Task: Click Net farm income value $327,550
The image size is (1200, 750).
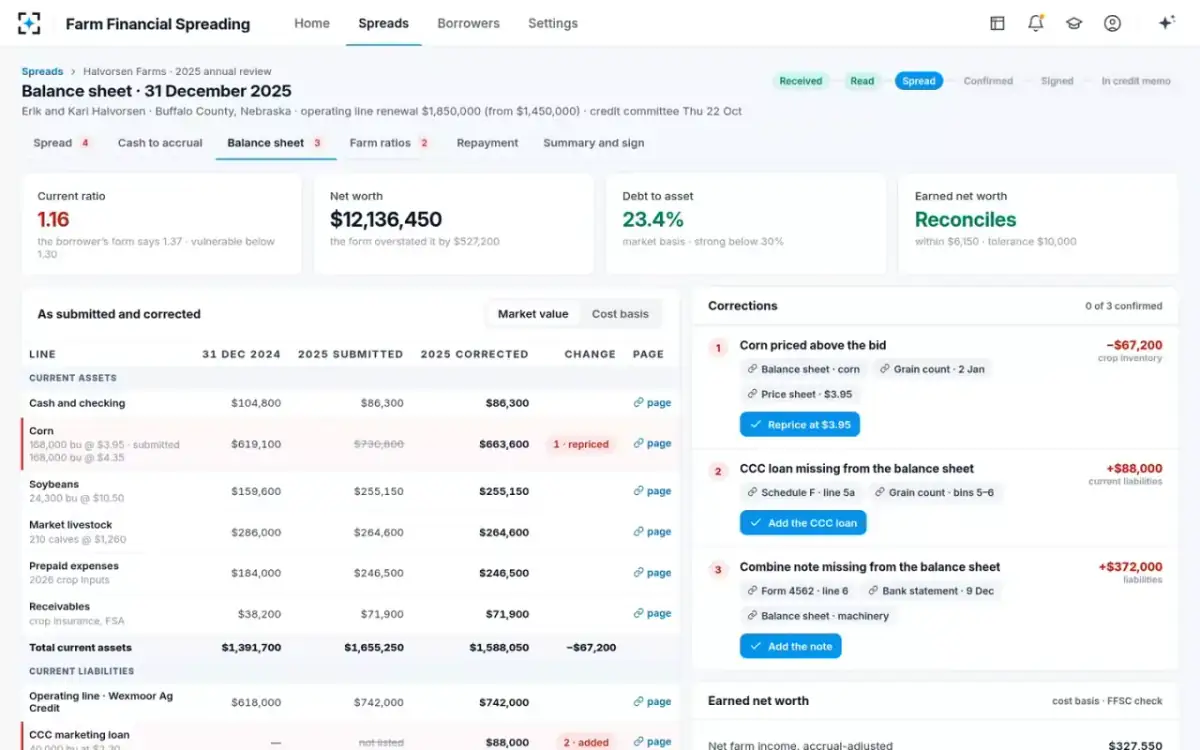Action: point(1133,745)
